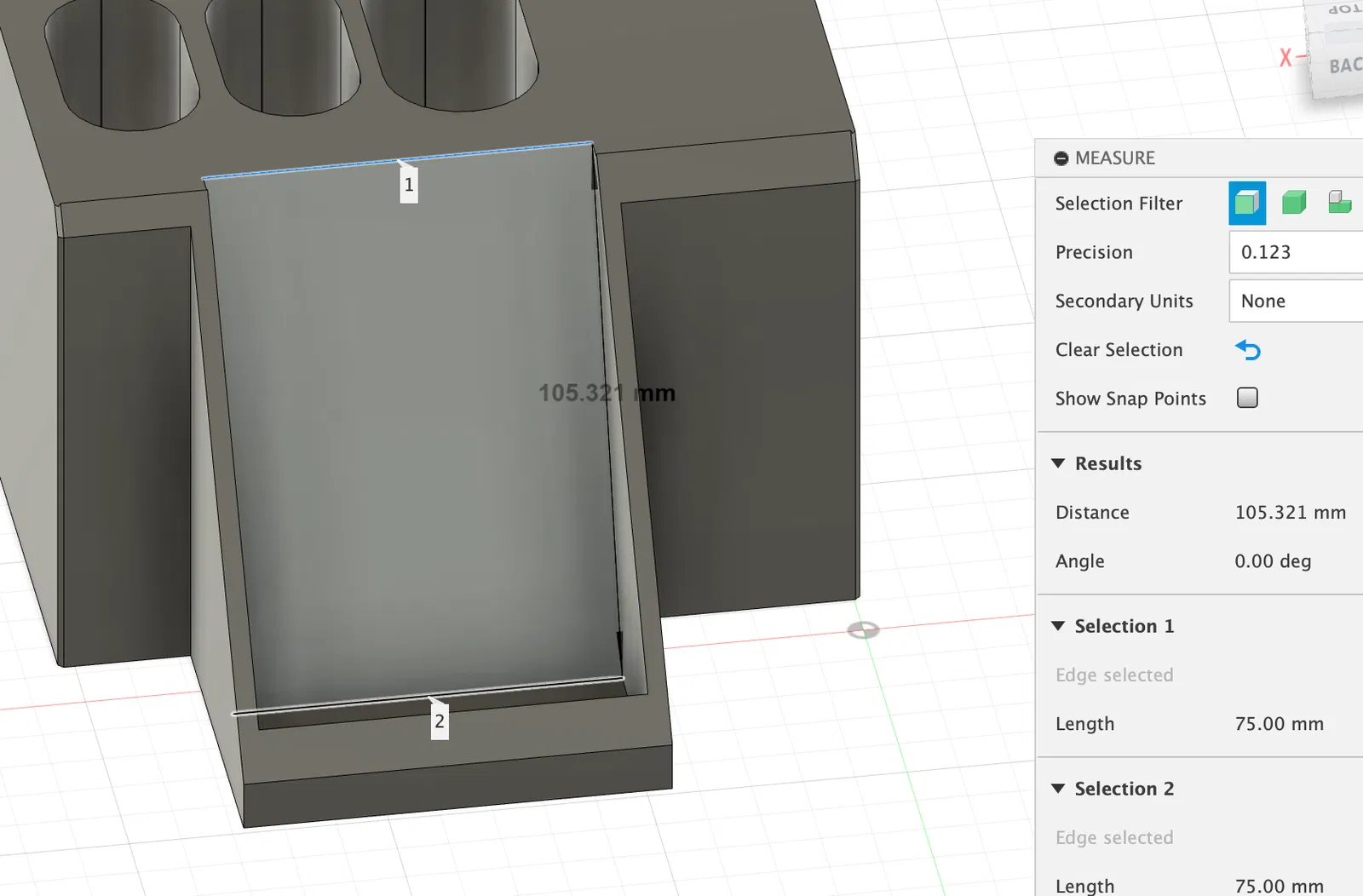Select the Face/Edge/Vertex selection filter
1363x896 pixels.
pyautogui.click(x=1247, y=203)
